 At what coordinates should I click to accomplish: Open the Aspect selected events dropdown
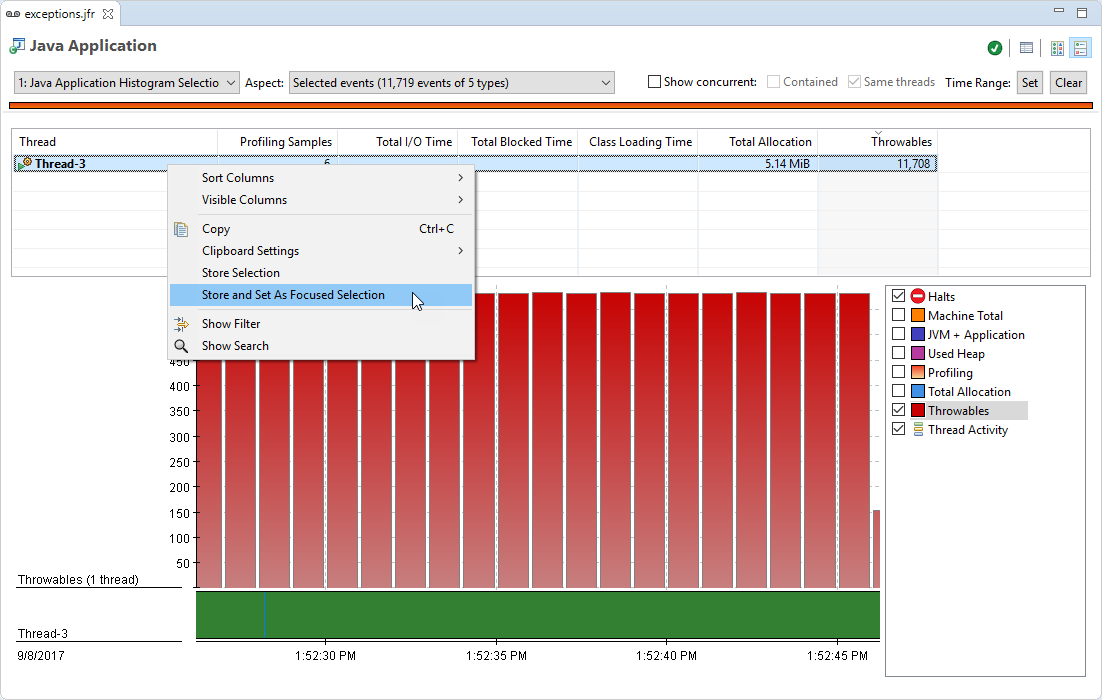tap(452, 83)
